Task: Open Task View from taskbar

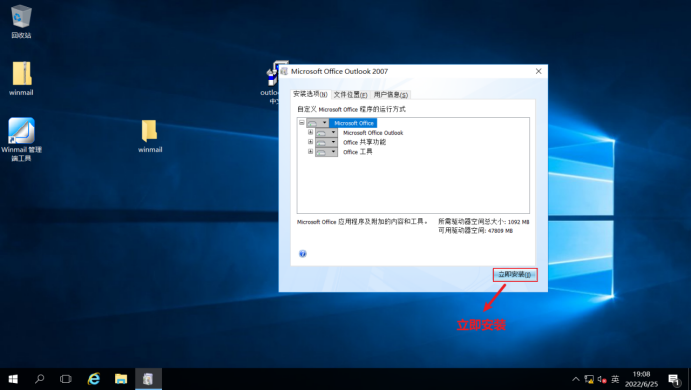Action: pos(66,379)
